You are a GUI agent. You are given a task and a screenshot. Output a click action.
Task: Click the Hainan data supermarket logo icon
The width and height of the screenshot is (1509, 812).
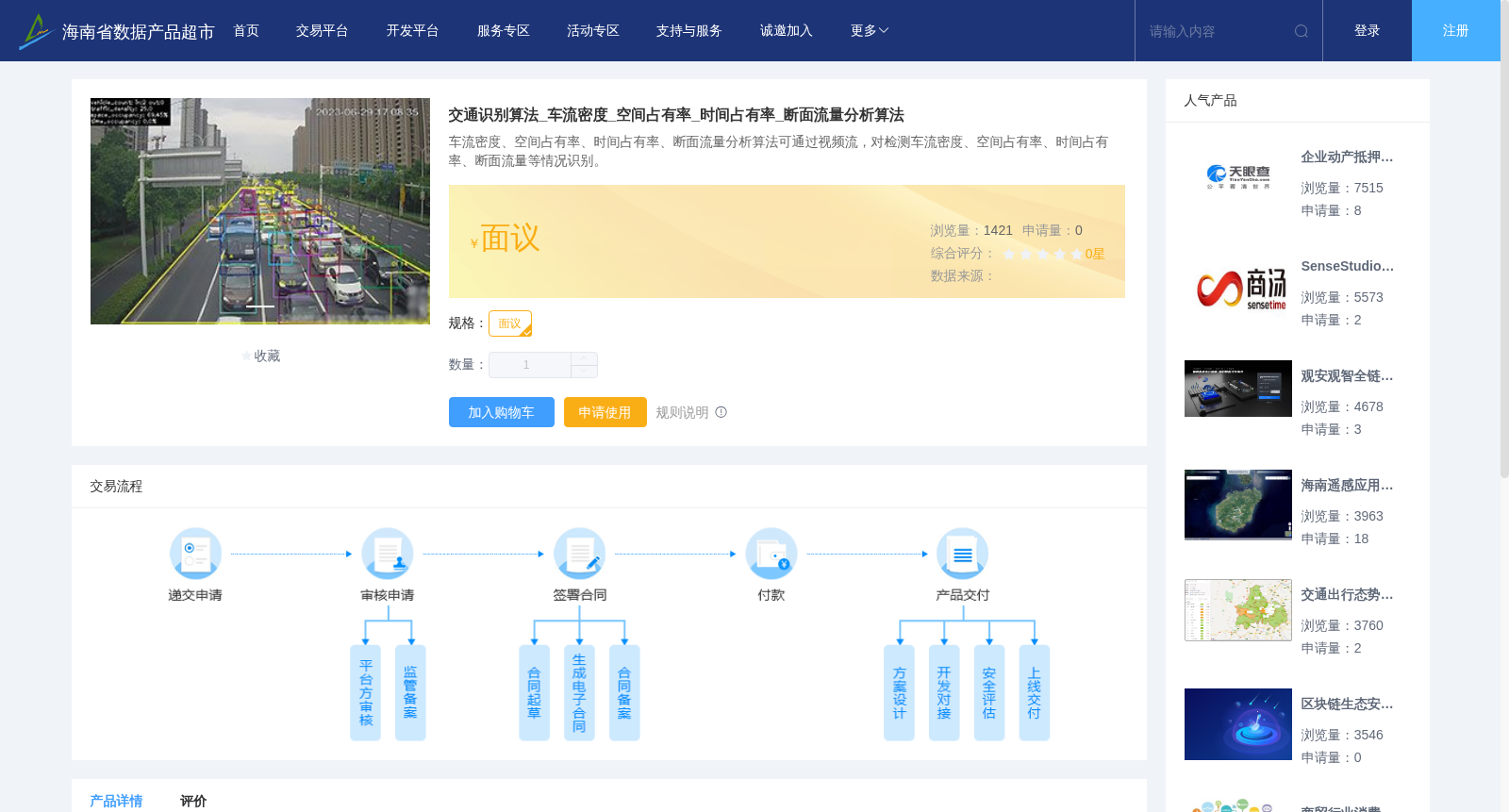coord(35,31)
